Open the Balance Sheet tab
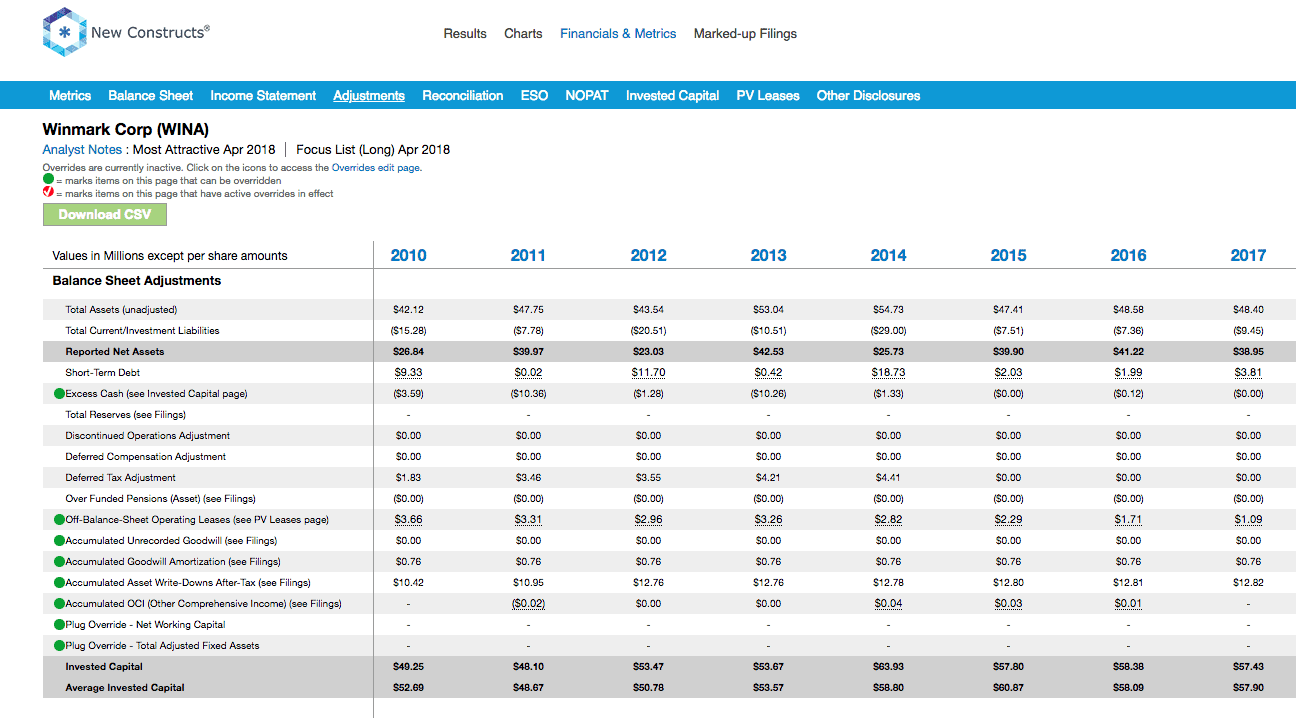This screenshot has height=718, width=1296. pos(151,96)
